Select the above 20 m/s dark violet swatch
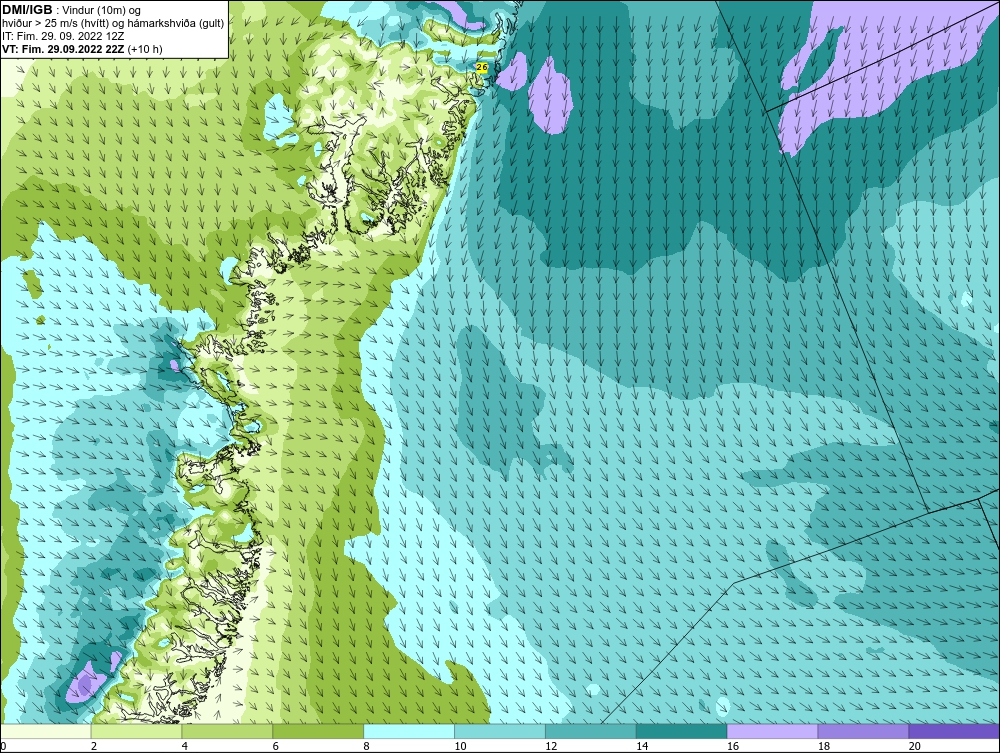 [954, 731]
